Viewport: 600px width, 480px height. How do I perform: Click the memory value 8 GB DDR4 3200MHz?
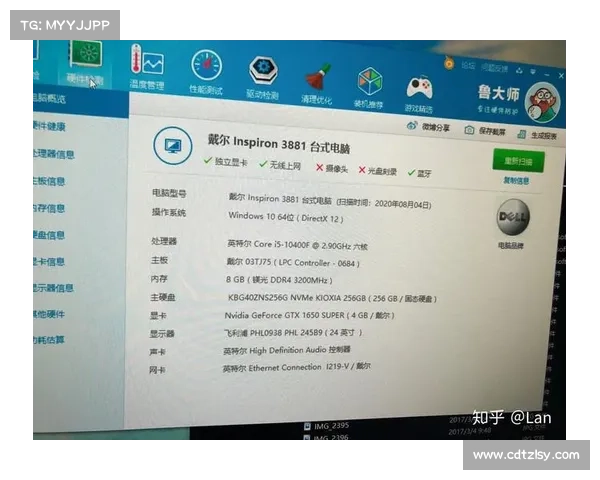279,280
